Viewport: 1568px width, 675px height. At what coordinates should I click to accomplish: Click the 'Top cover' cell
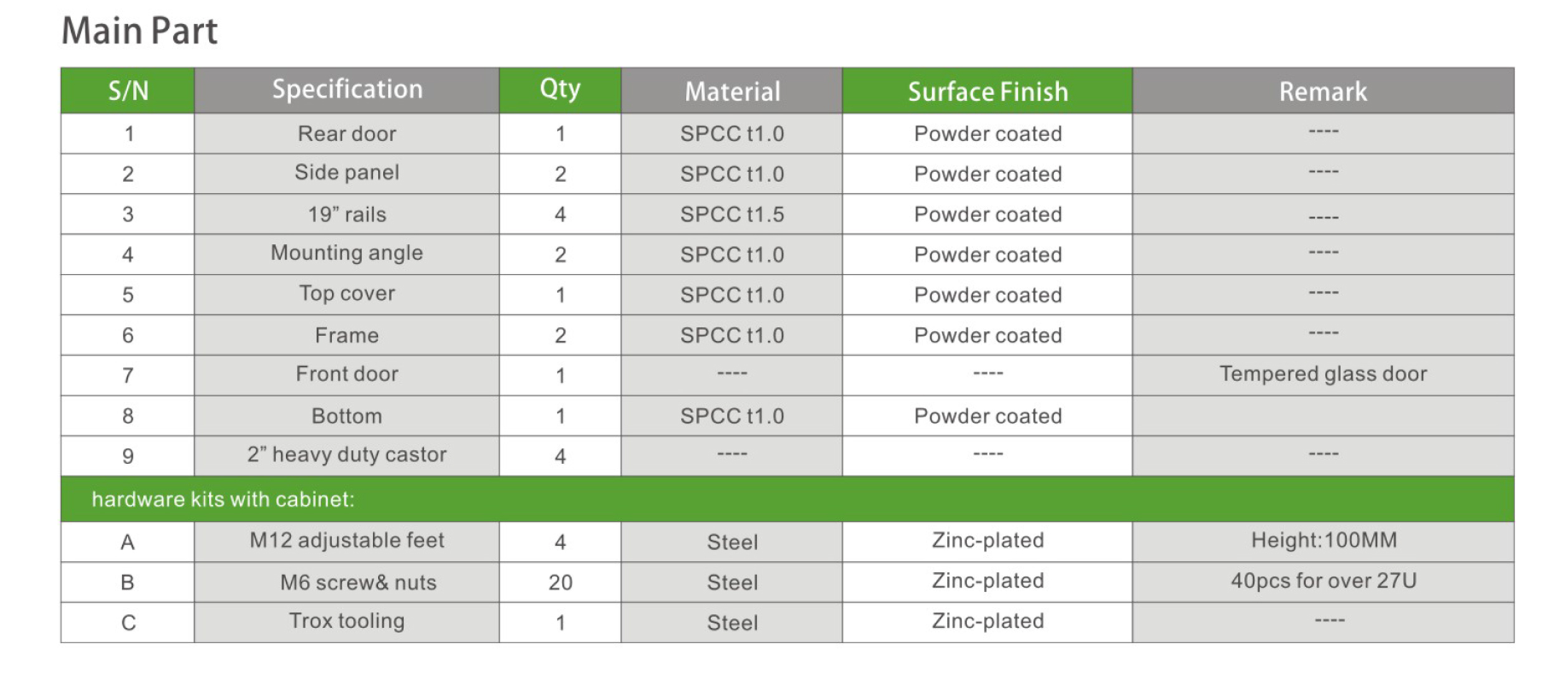pos(347,294)
